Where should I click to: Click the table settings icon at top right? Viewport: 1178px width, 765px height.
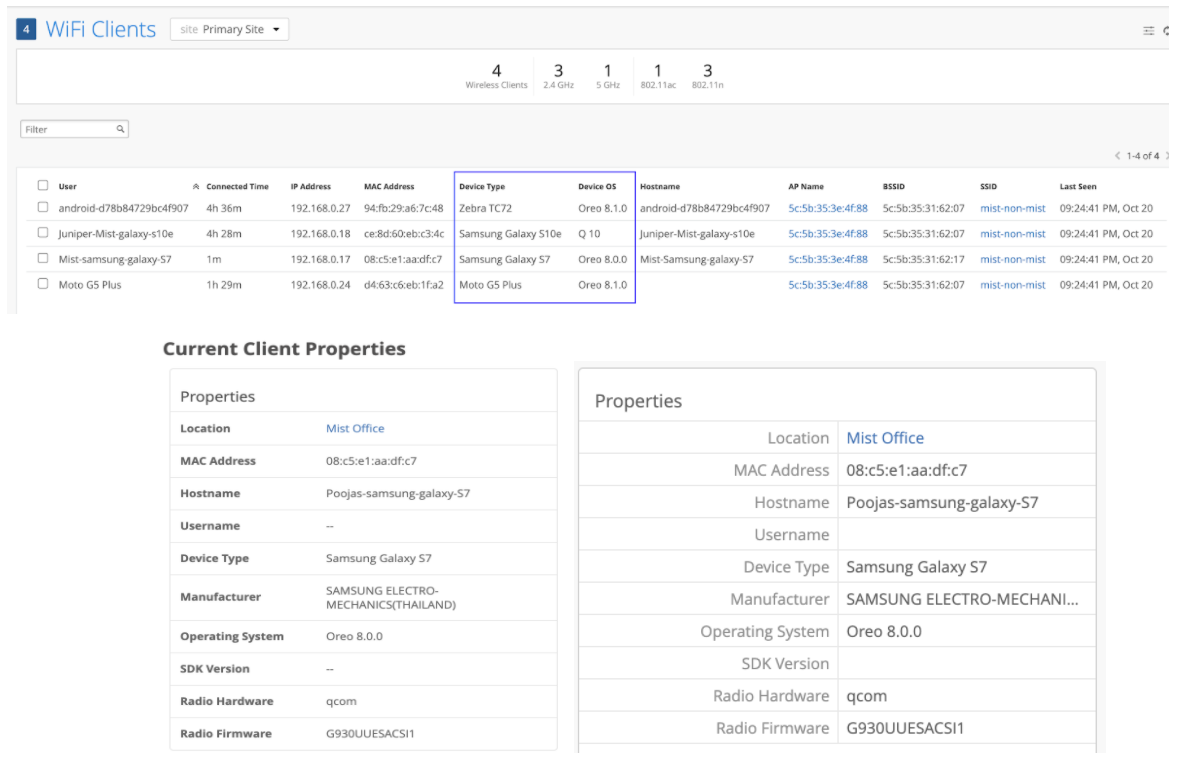1149,31
